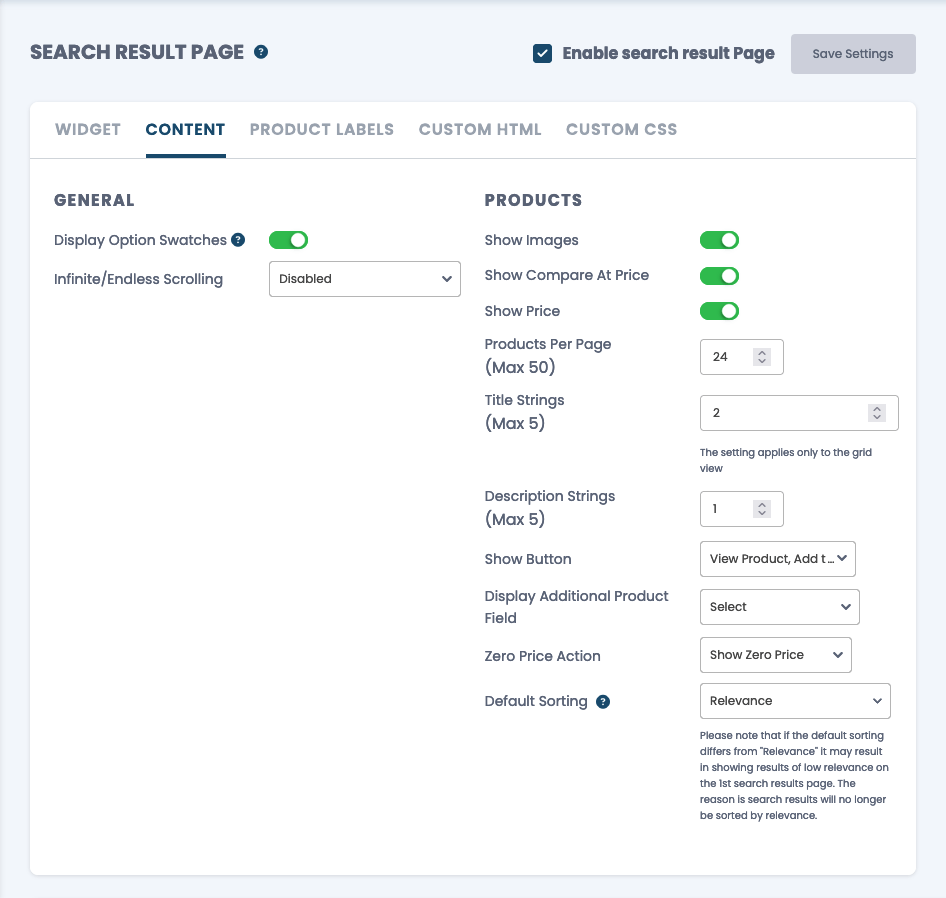Open Zero Price Action dropdown
This screenshot has width=946, height=898.
pyautogui.click(x=776, y=655)
